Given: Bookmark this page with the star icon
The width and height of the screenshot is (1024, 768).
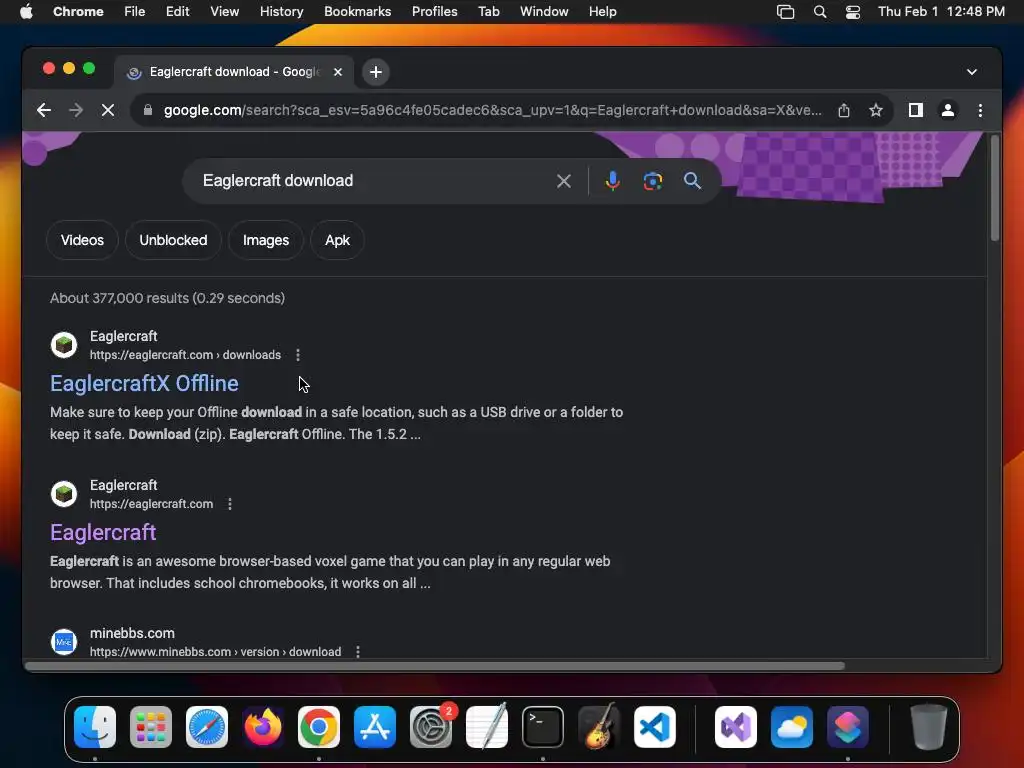Looking at the screenshot, I should click(876, 110).
